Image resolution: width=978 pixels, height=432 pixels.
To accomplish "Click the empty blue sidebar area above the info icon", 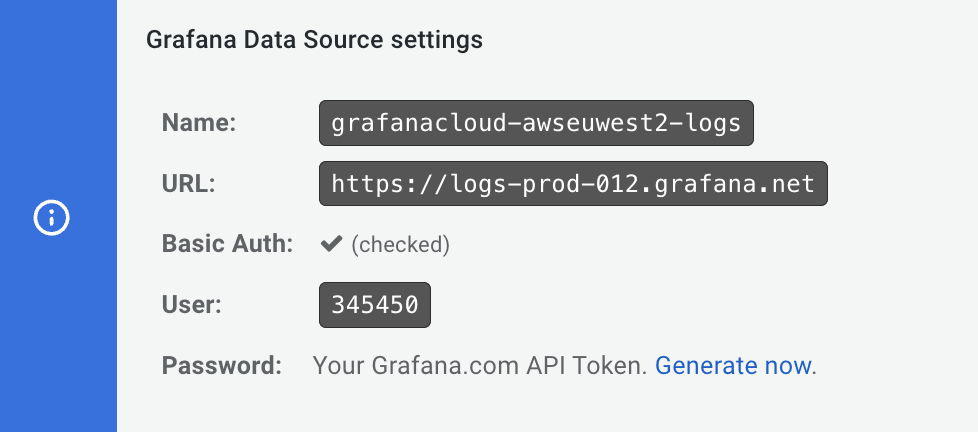I will [58, 90].
